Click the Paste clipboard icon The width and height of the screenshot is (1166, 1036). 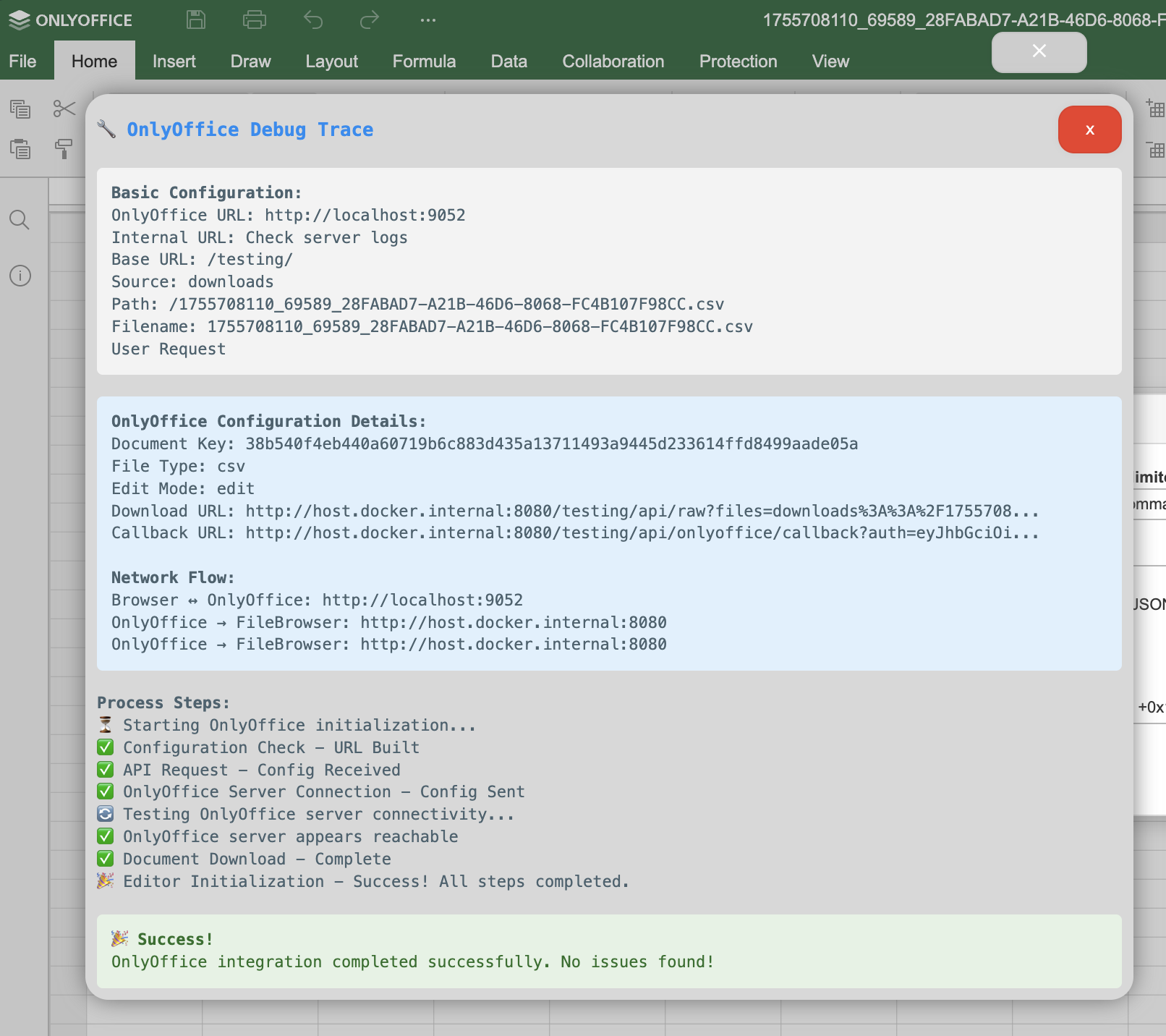click(20, 149)
